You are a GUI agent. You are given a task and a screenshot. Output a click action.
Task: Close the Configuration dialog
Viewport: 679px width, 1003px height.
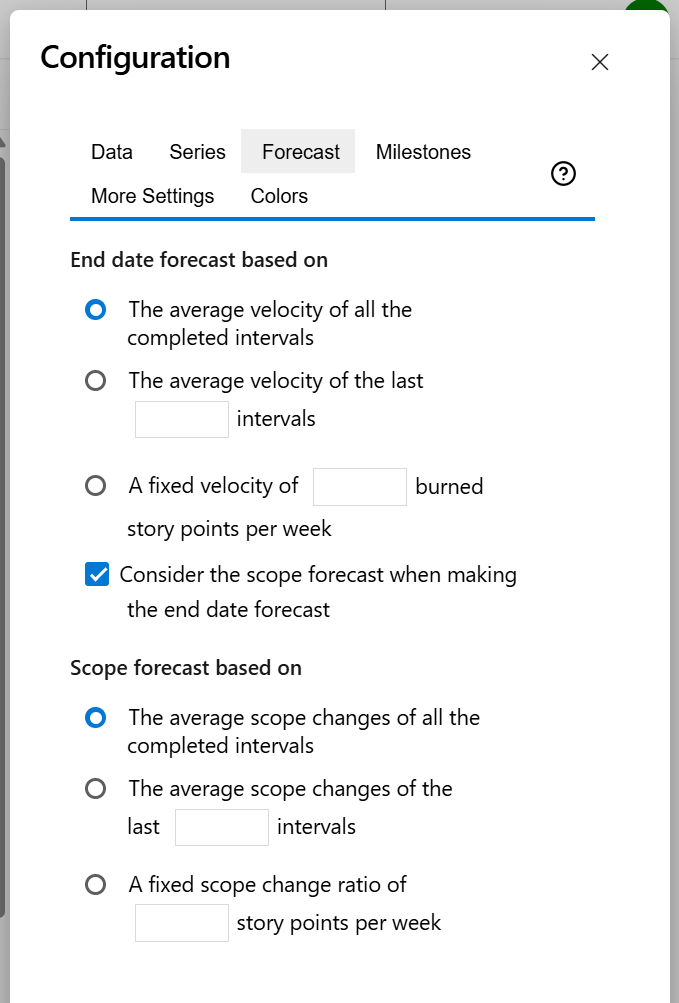point(599,62)
